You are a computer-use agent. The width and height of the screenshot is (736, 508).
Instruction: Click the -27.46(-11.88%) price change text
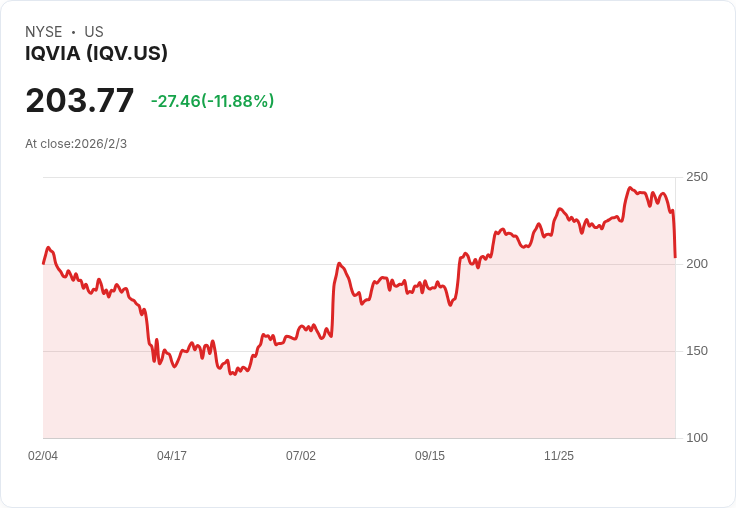212,101
